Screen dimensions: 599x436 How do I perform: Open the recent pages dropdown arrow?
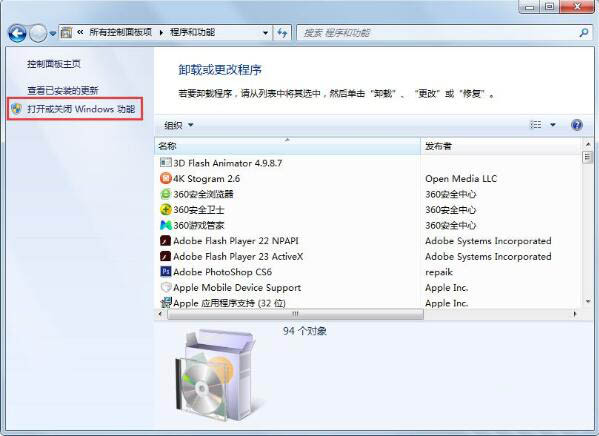[x=53, y=34]
